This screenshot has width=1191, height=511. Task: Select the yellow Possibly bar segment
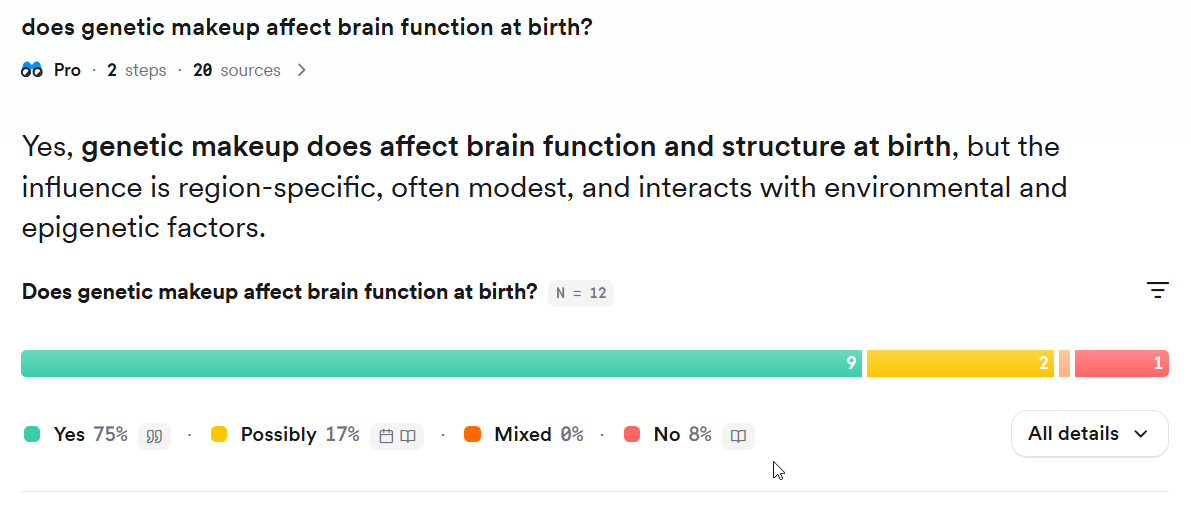click(960, 363)
